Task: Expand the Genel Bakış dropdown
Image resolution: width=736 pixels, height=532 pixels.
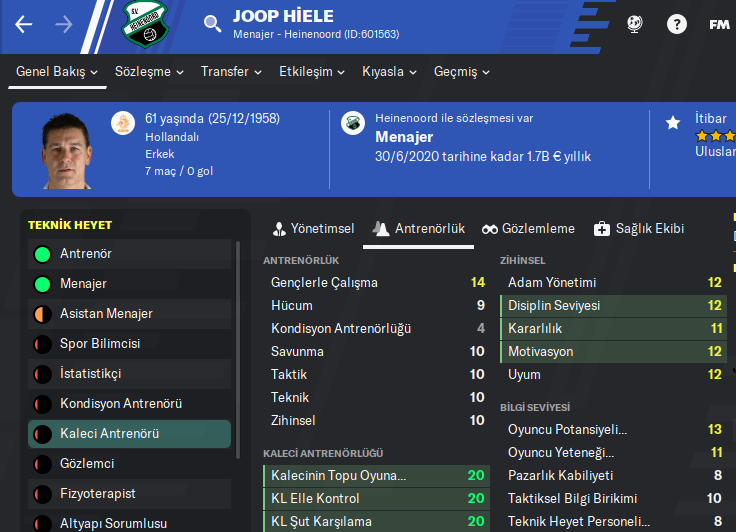Action: tap(57, 72)
